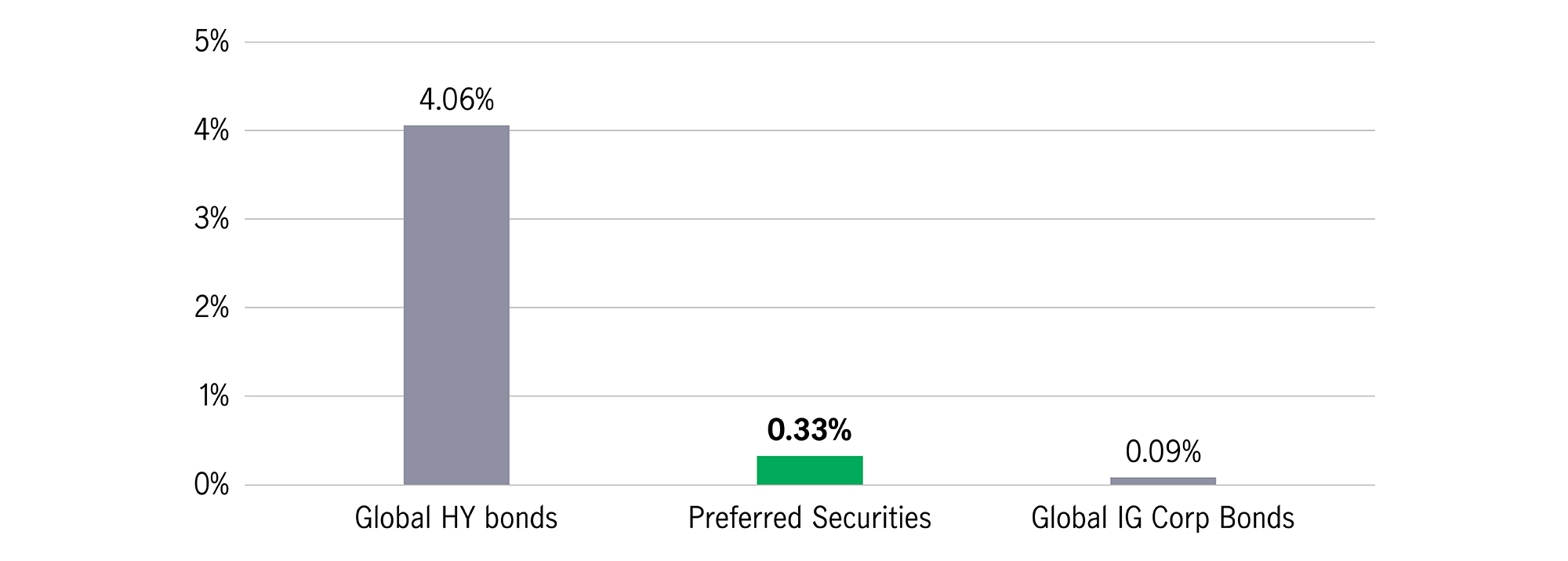Click the Global IG Corp Bonds label
This screenshot has height=561, width=1568.
[1163, 519]
